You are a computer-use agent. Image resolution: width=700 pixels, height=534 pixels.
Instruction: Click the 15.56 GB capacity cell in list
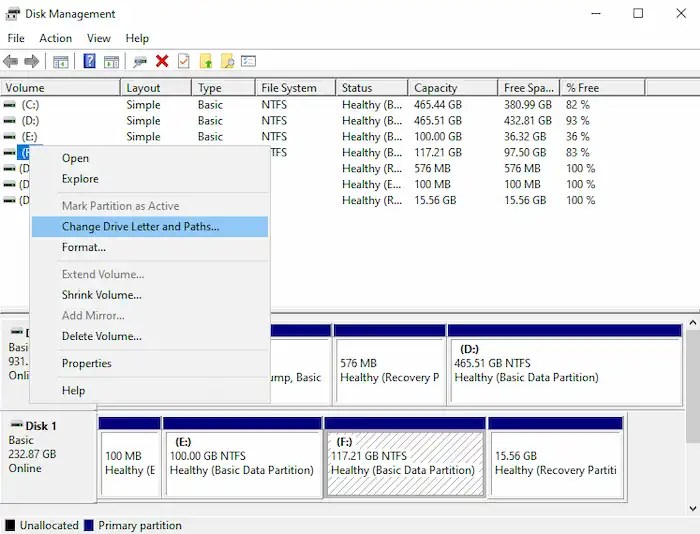435,200
